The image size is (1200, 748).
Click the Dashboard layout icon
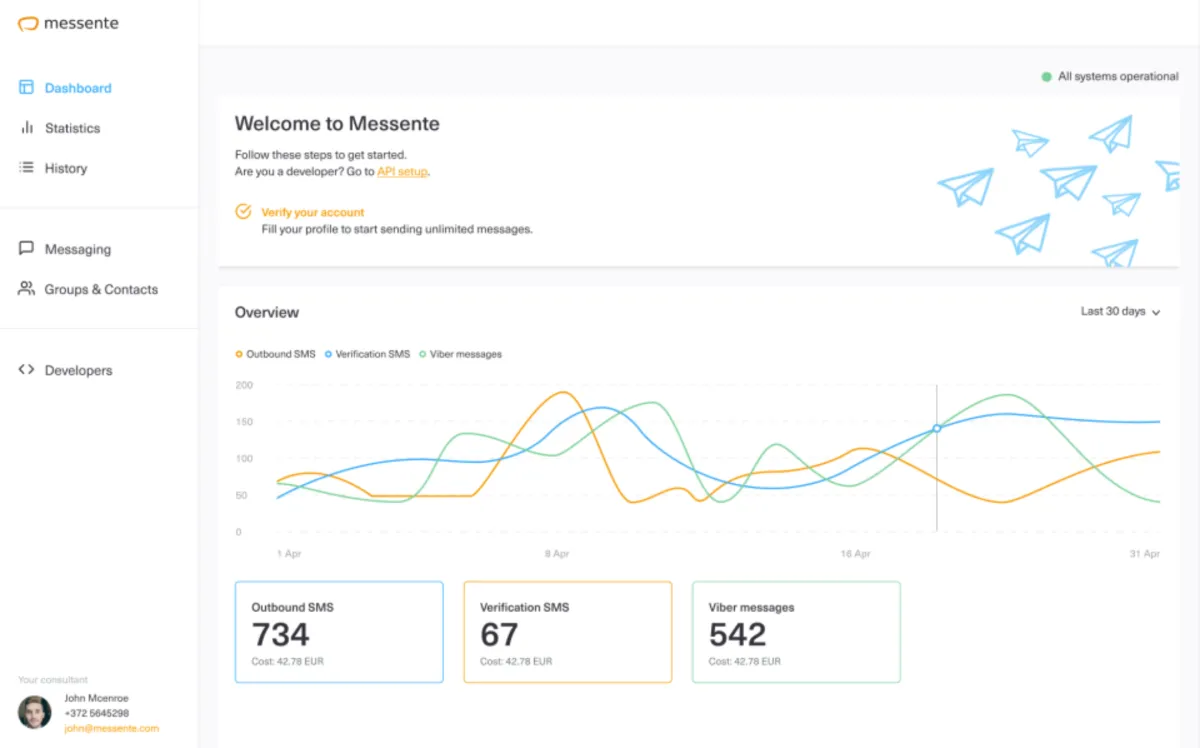pos(27,88)
